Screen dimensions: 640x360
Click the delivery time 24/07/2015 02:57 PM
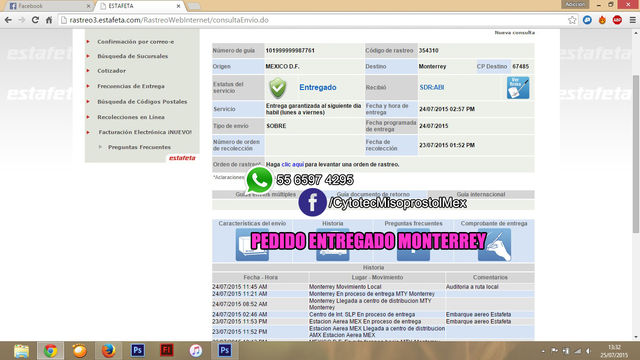click(447, 109)
